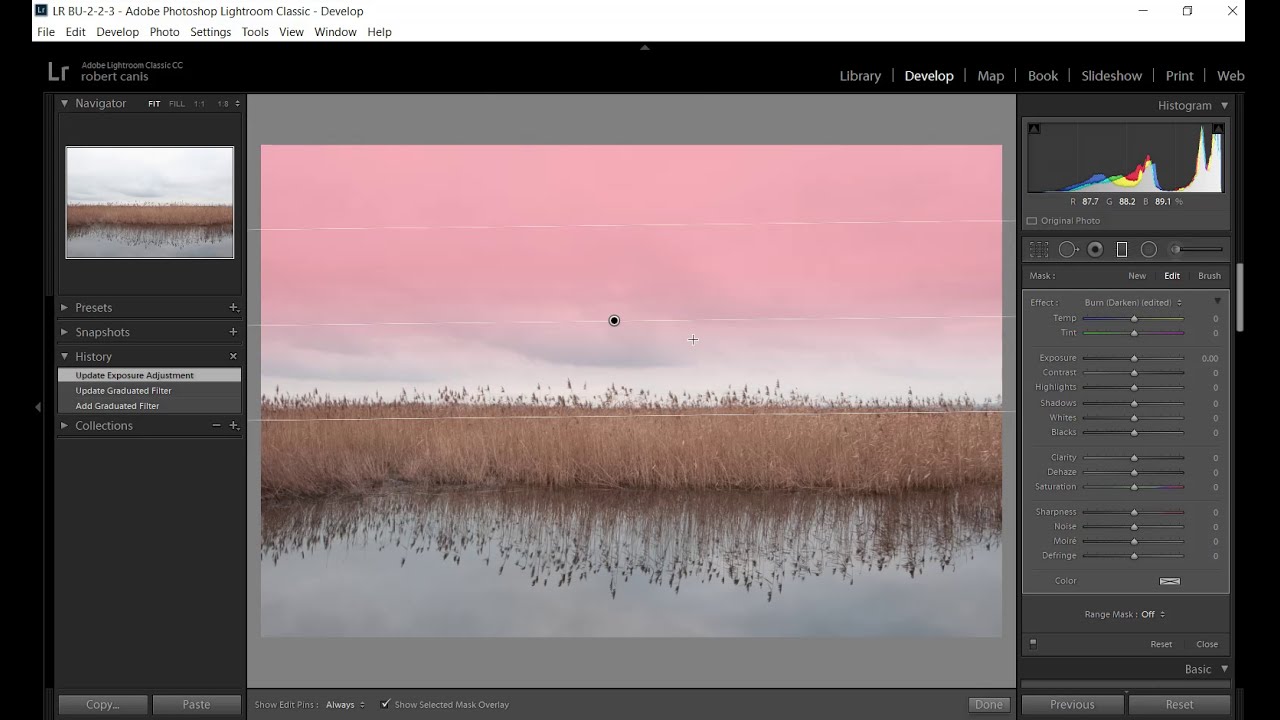Image resolution: width=1280 pixels, height=720 pixels.
Task: Select the Red Eye Correction tool
Action: click(1095, 250)
